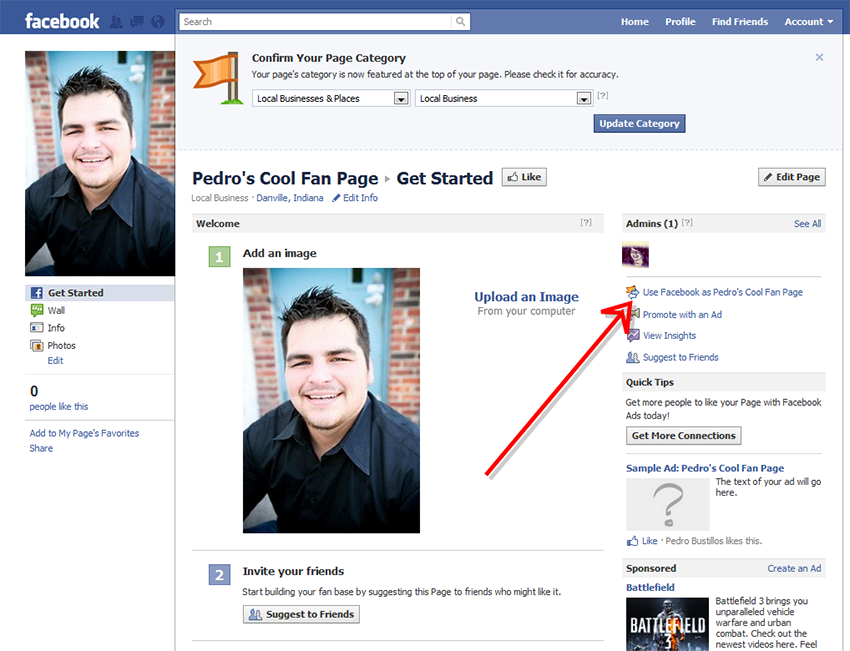Click the large page profile photo in sidebar
The image size is (850, 651).
100,164
